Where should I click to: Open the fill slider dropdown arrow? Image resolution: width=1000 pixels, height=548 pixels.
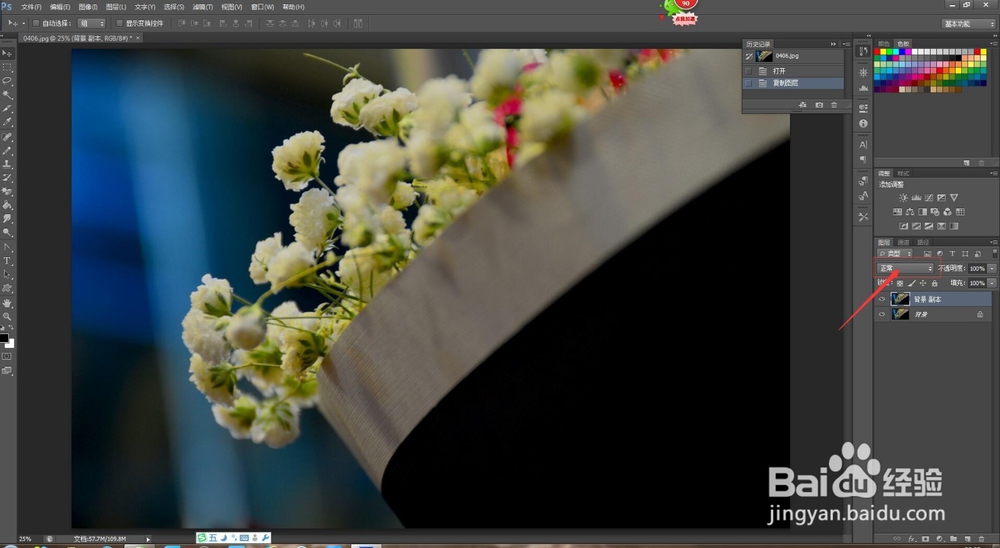992,283
